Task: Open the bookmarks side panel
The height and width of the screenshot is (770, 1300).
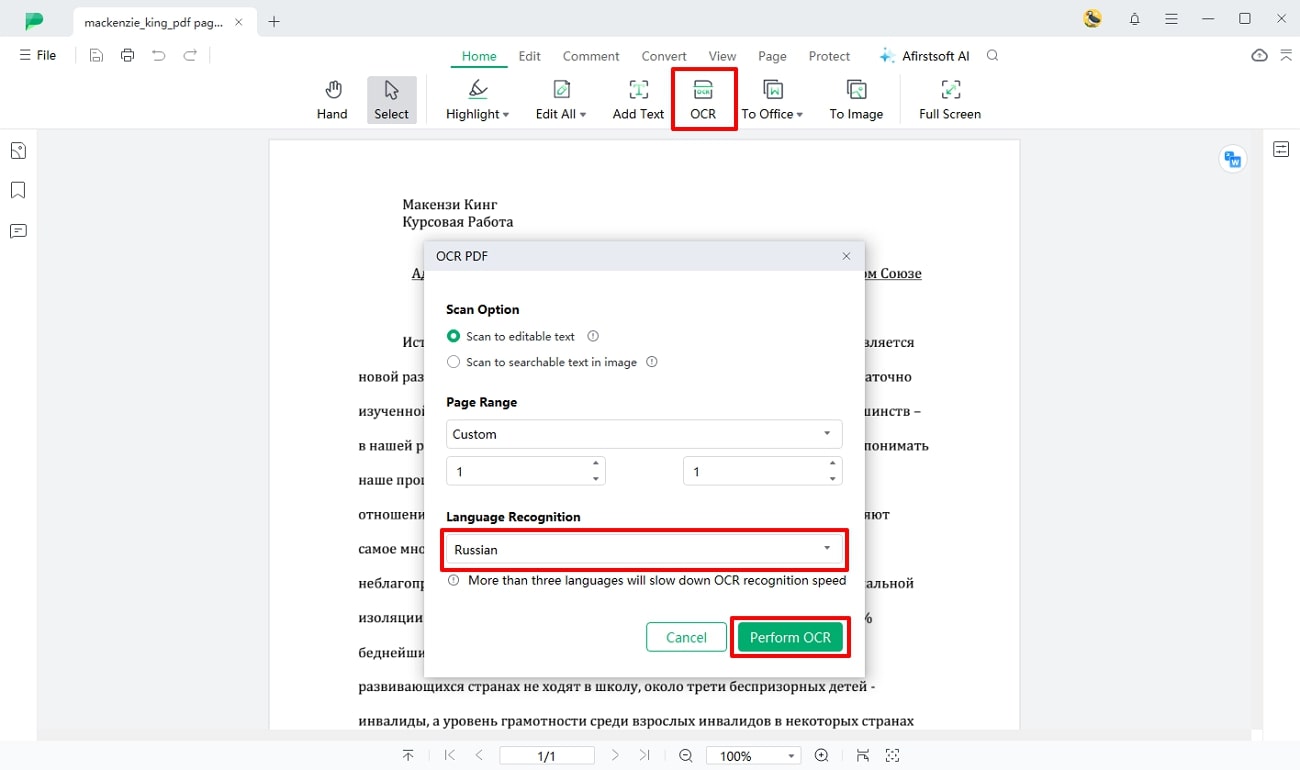Action: coord(18,190)
